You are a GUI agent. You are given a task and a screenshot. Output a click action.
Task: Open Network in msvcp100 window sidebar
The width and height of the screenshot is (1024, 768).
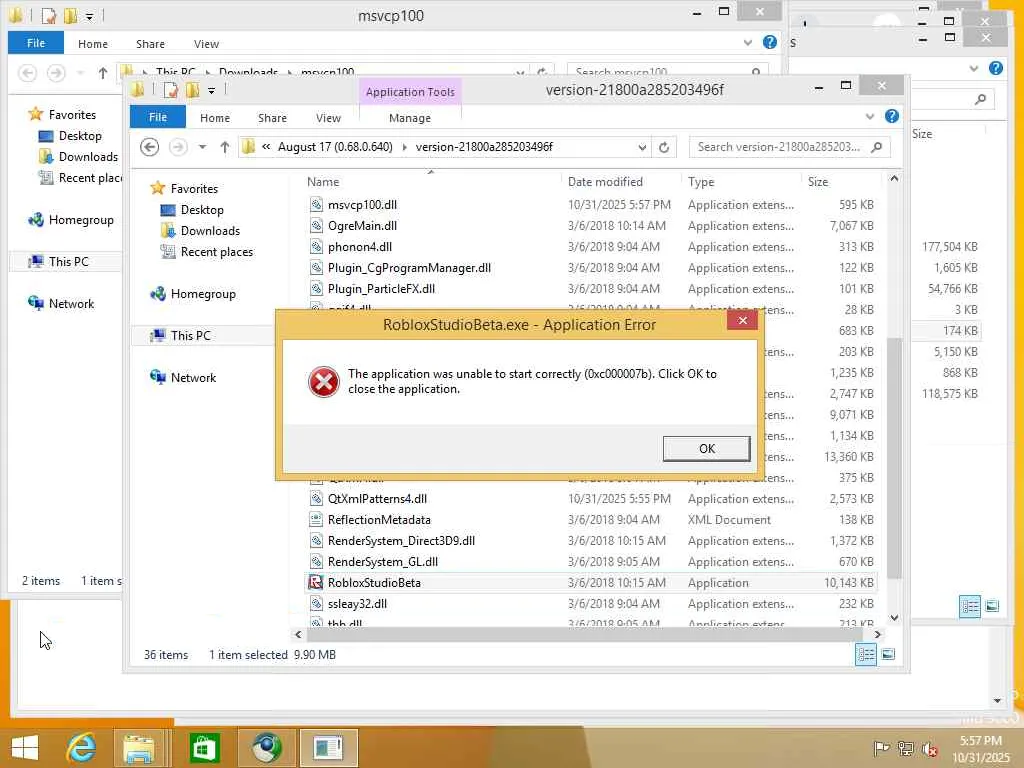71,304
